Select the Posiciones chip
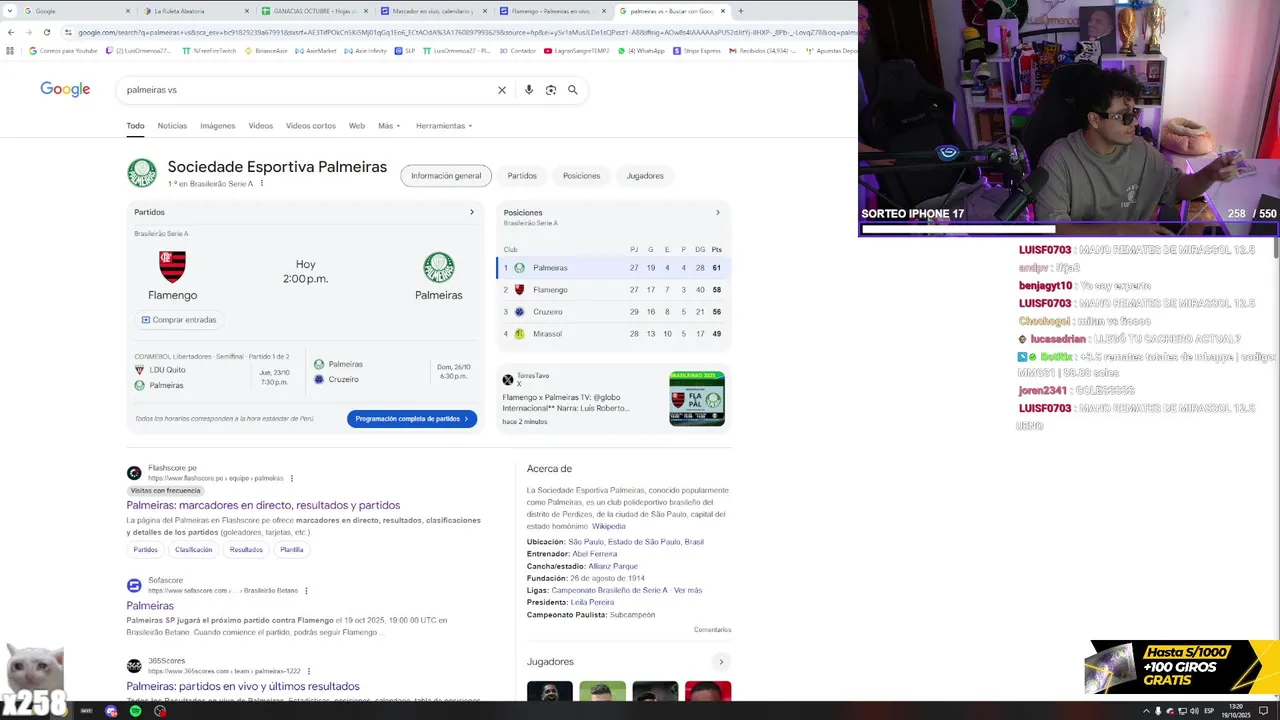Image resolution: width=1280 pixels, height=720 pixels. (x=582, y=176)
